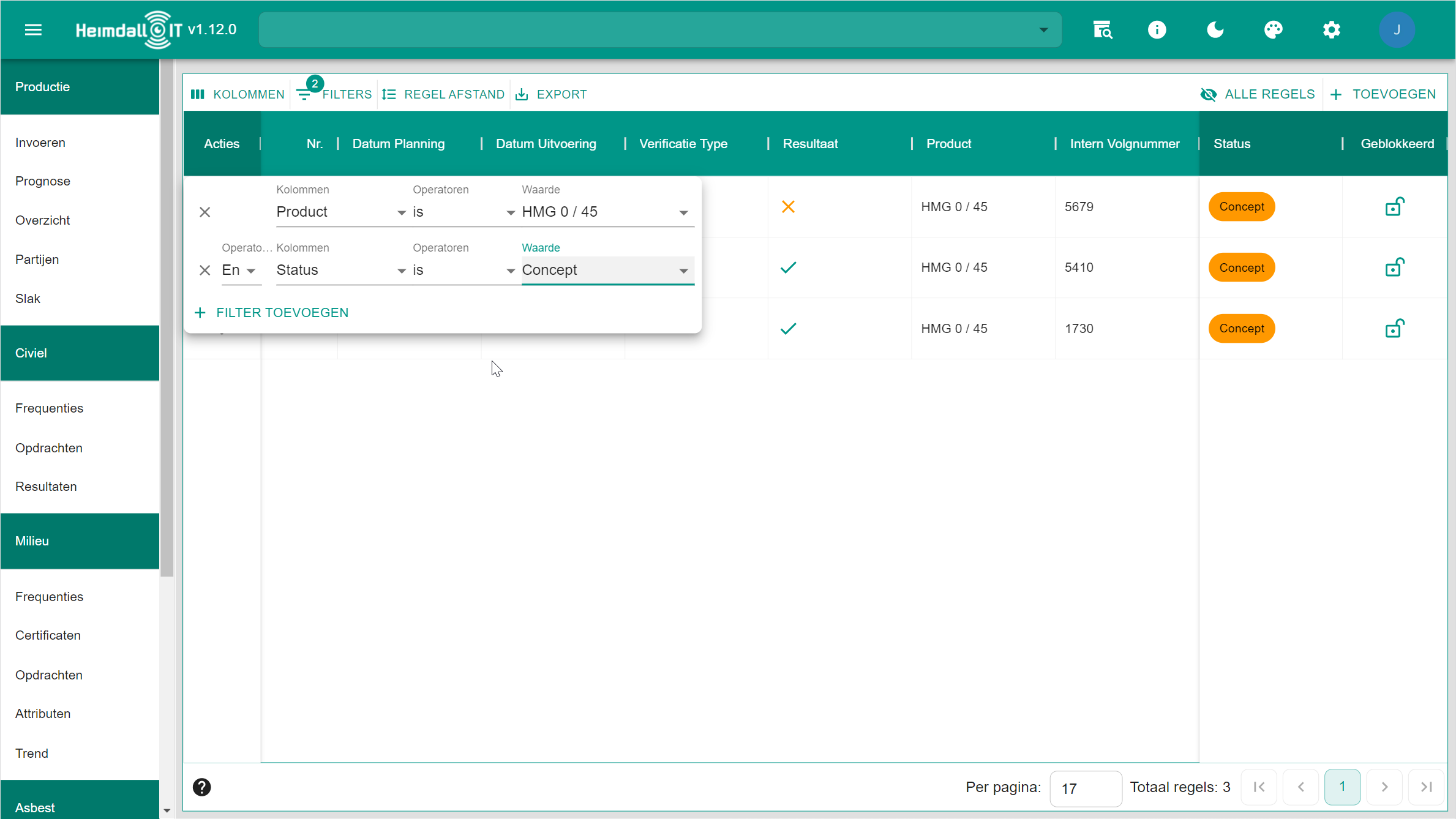Open Overzicht in the sidebar
The height and width of the screenshot is (819, 1456).
[x=43, y=220]
